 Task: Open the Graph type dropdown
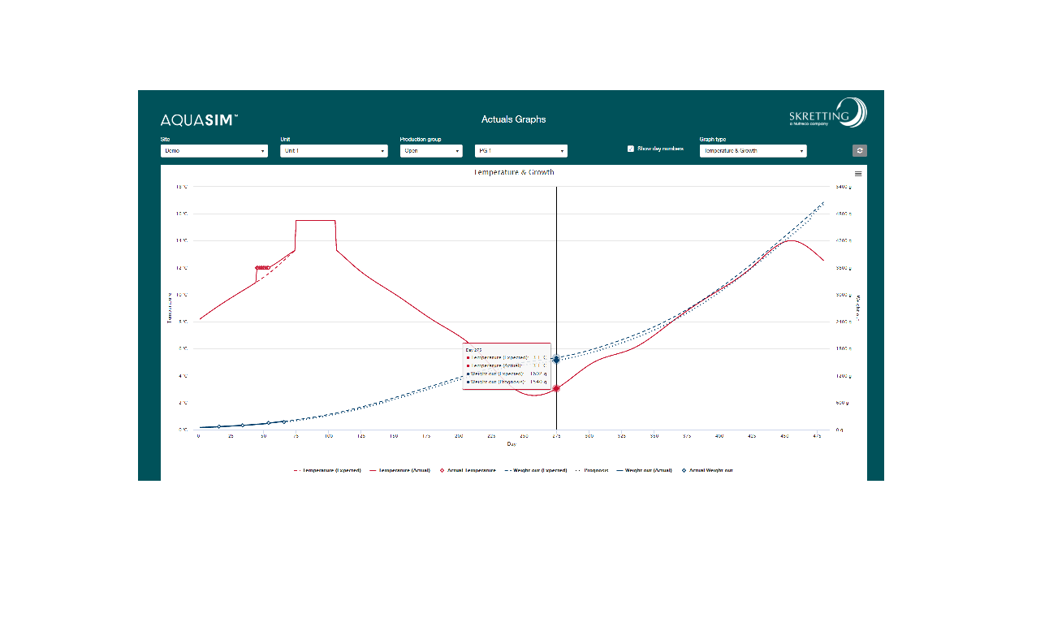click(753, 151)
